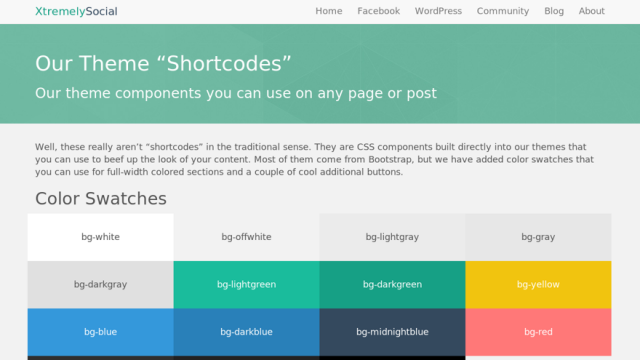640x360 pixels.
Task: Click the bg-red swatch
Action: pos(538,332)
